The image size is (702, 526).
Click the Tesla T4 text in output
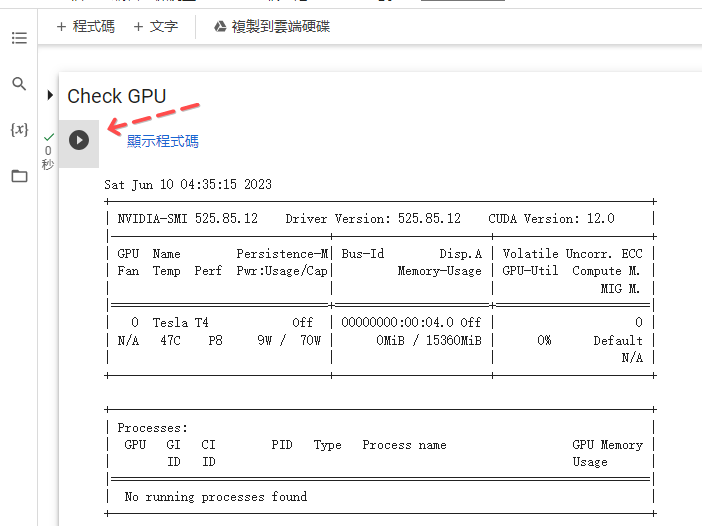click(180, 323)
